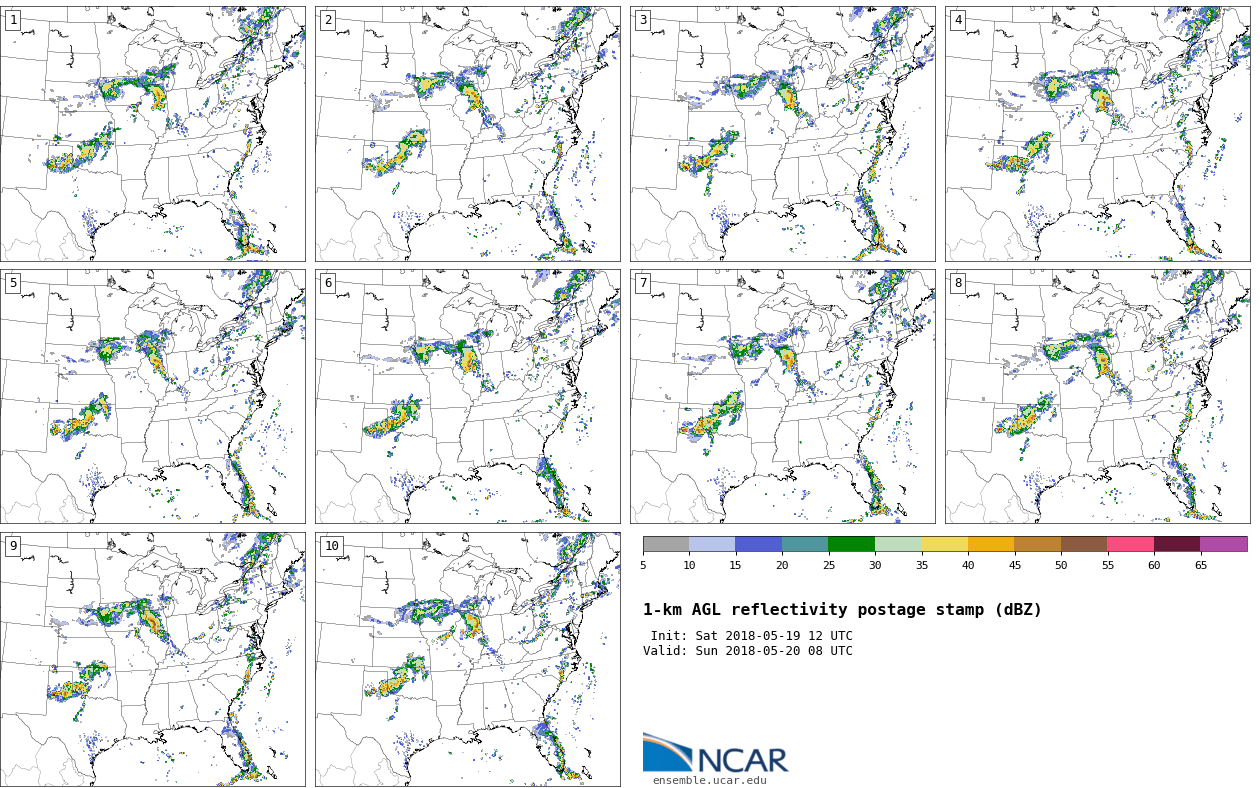1260x788 pixels.
Task: Select the pink 55–60 dBZ swatch
Action: click(x=1130, y=544)
